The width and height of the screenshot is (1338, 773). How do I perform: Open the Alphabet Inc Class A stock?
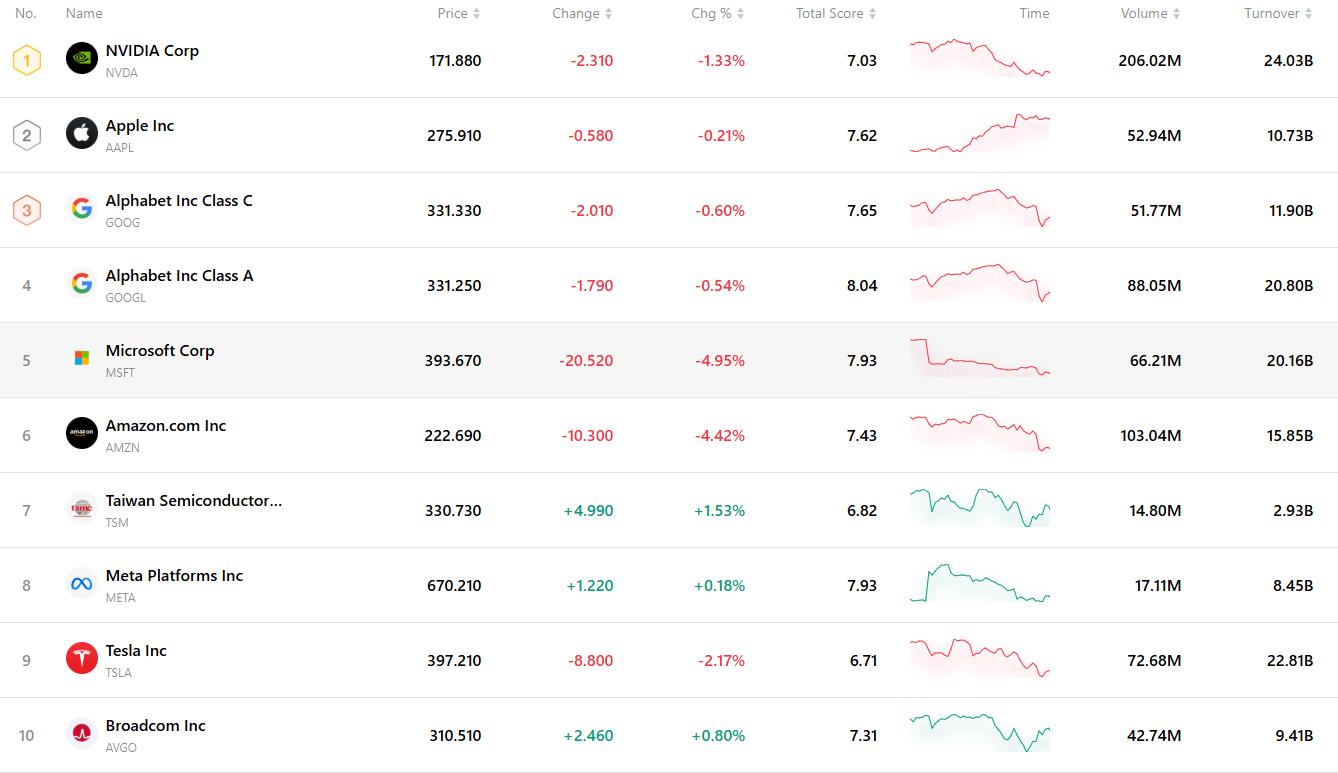pyautogui.click(x=179, y=275)
